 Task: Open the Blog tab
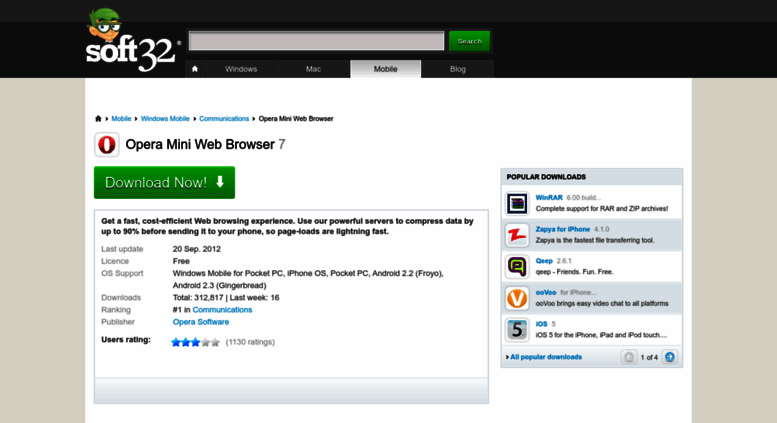(x=457, y=69)
